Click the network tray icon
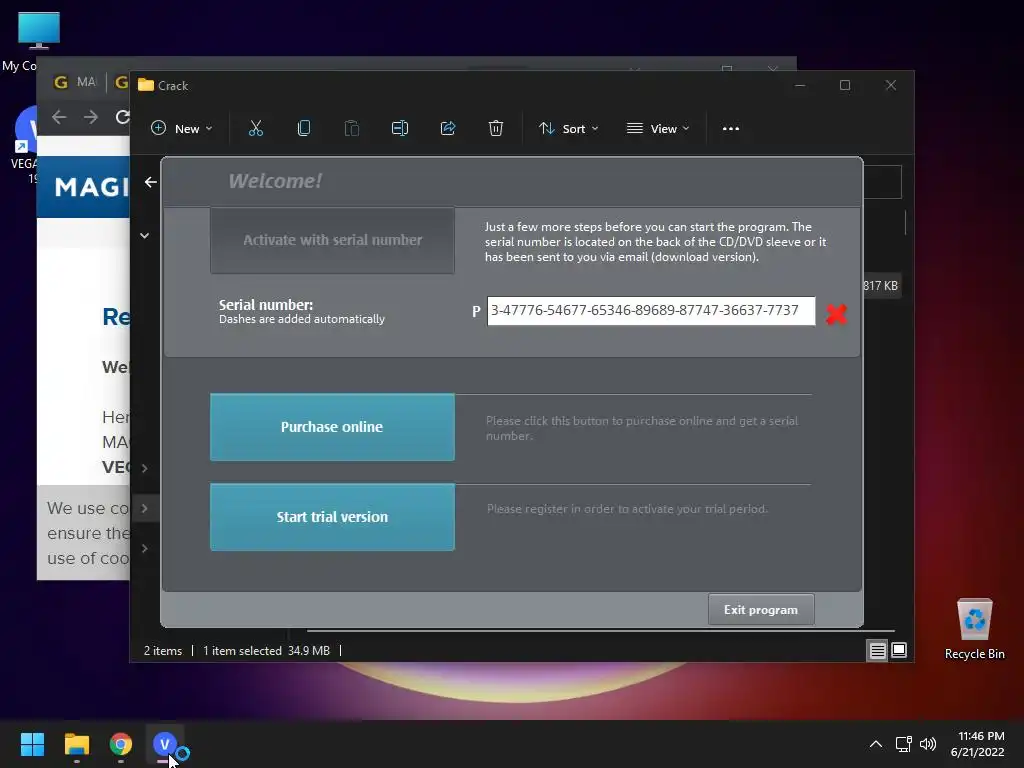1024x768 pixels. coord(903,744)
